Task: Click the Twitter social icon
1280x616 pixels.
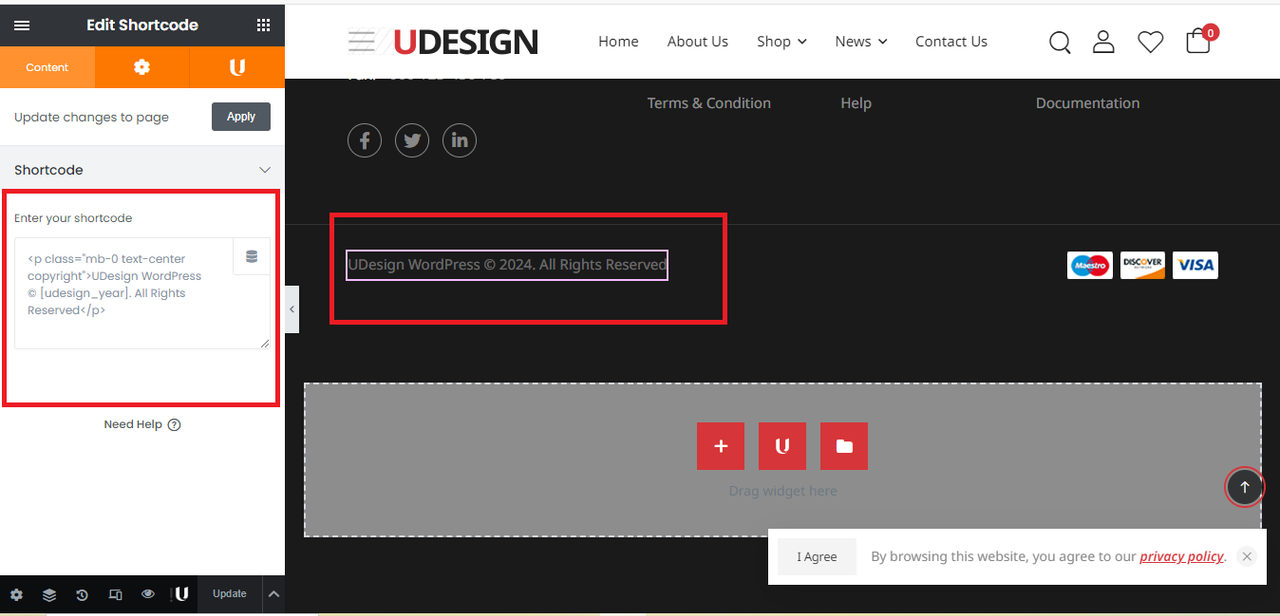Action: 412,140
